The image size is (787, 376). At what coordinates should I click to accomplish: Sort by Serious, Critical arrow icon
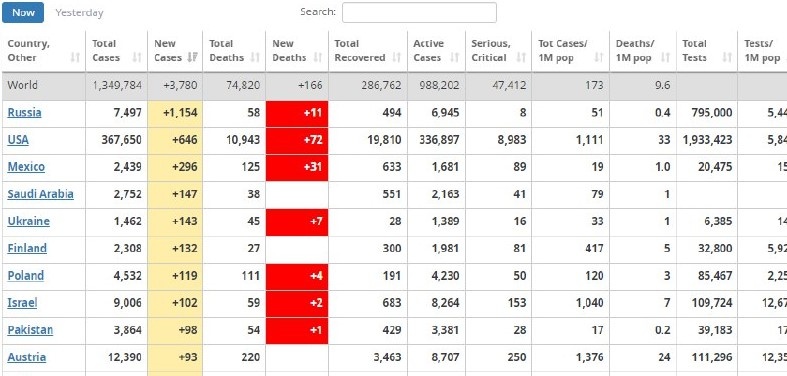(521, 58)
